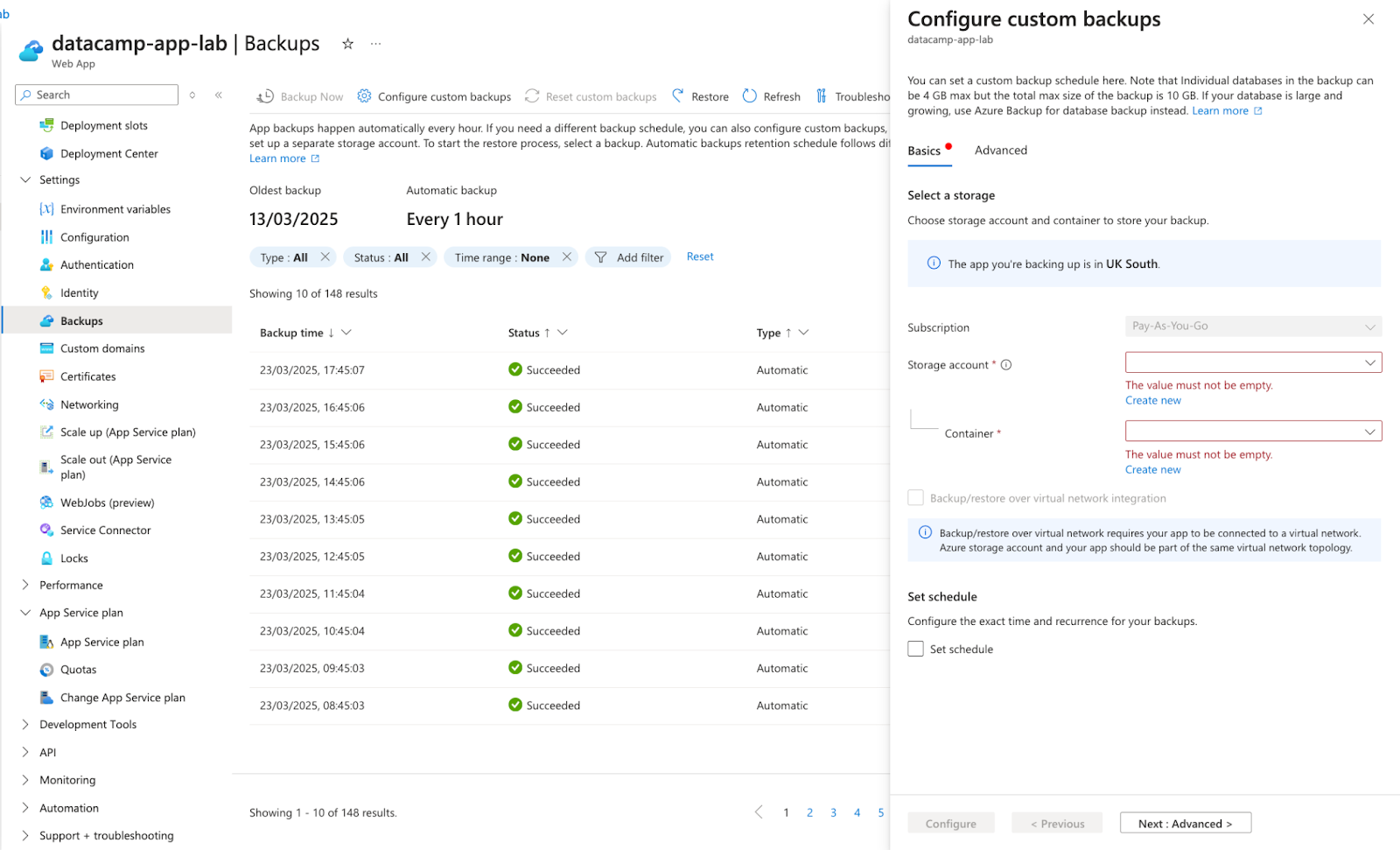The image size is (1400, 850).
Task: Expand the API section
Action: pyautogui.click(x=24, y=752)
